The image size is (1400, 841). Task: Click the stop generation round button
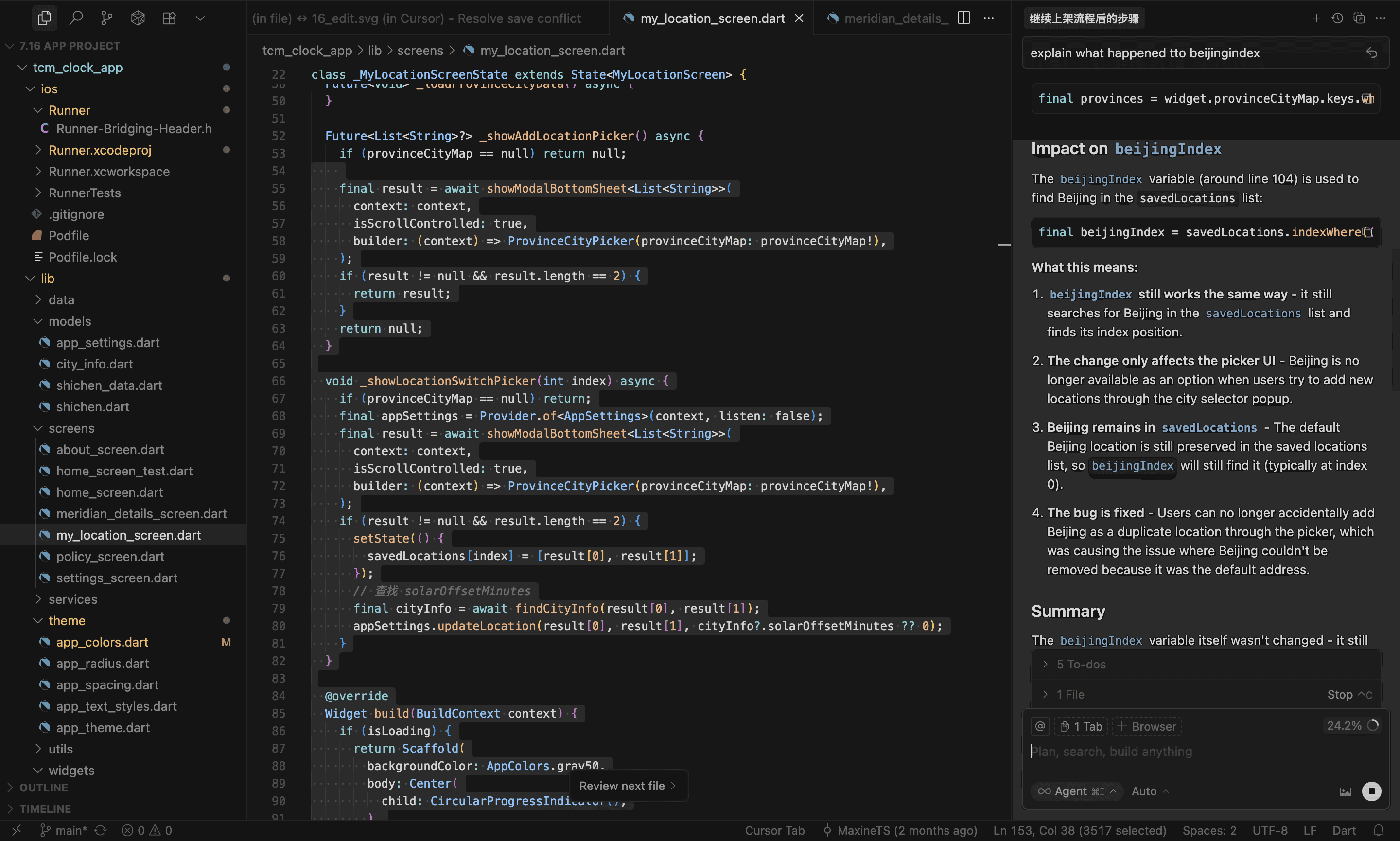(1371, 791)
